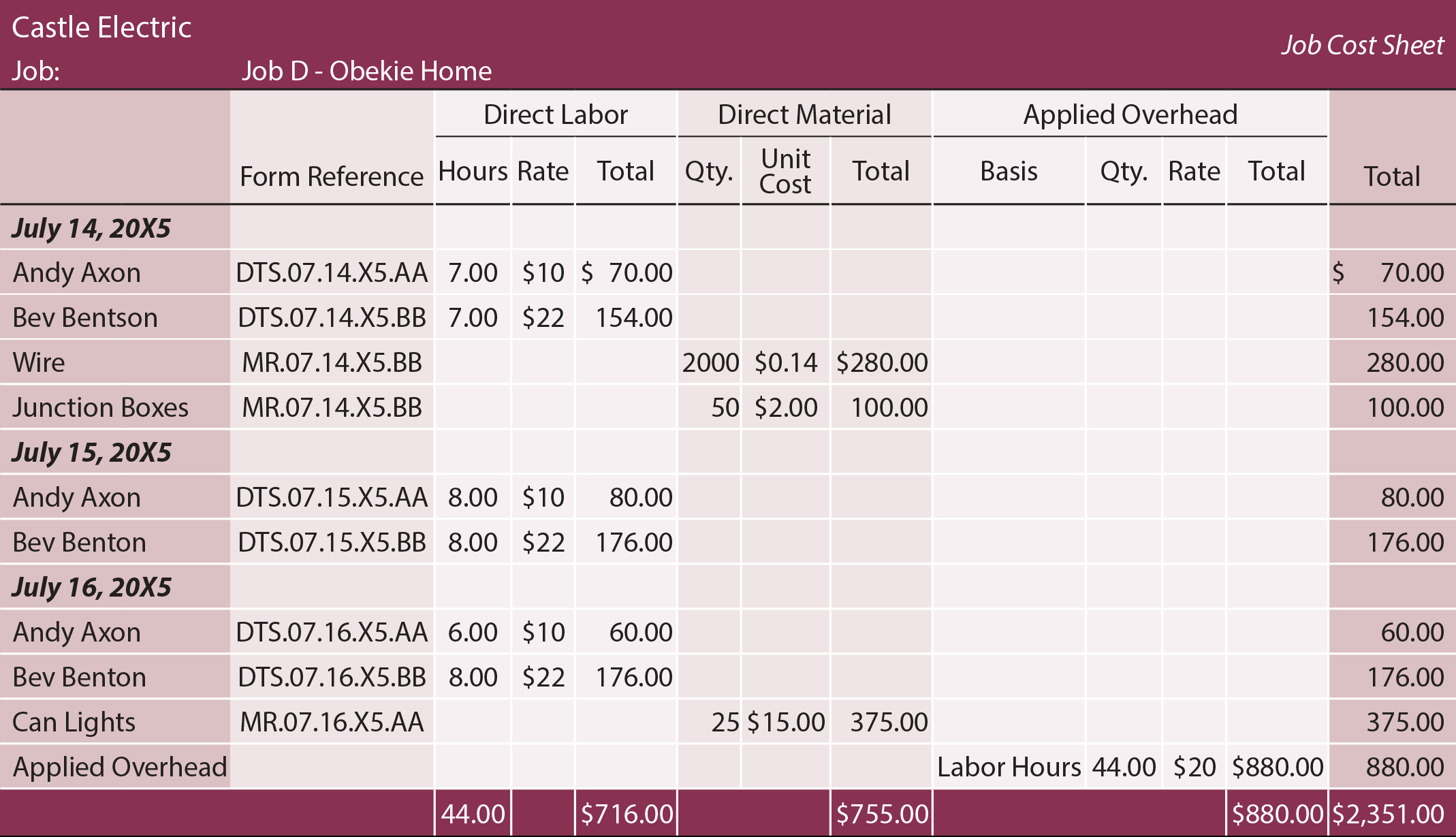Click the Castle Electric title
The image size is (1456, 837).
pos(101,27)
